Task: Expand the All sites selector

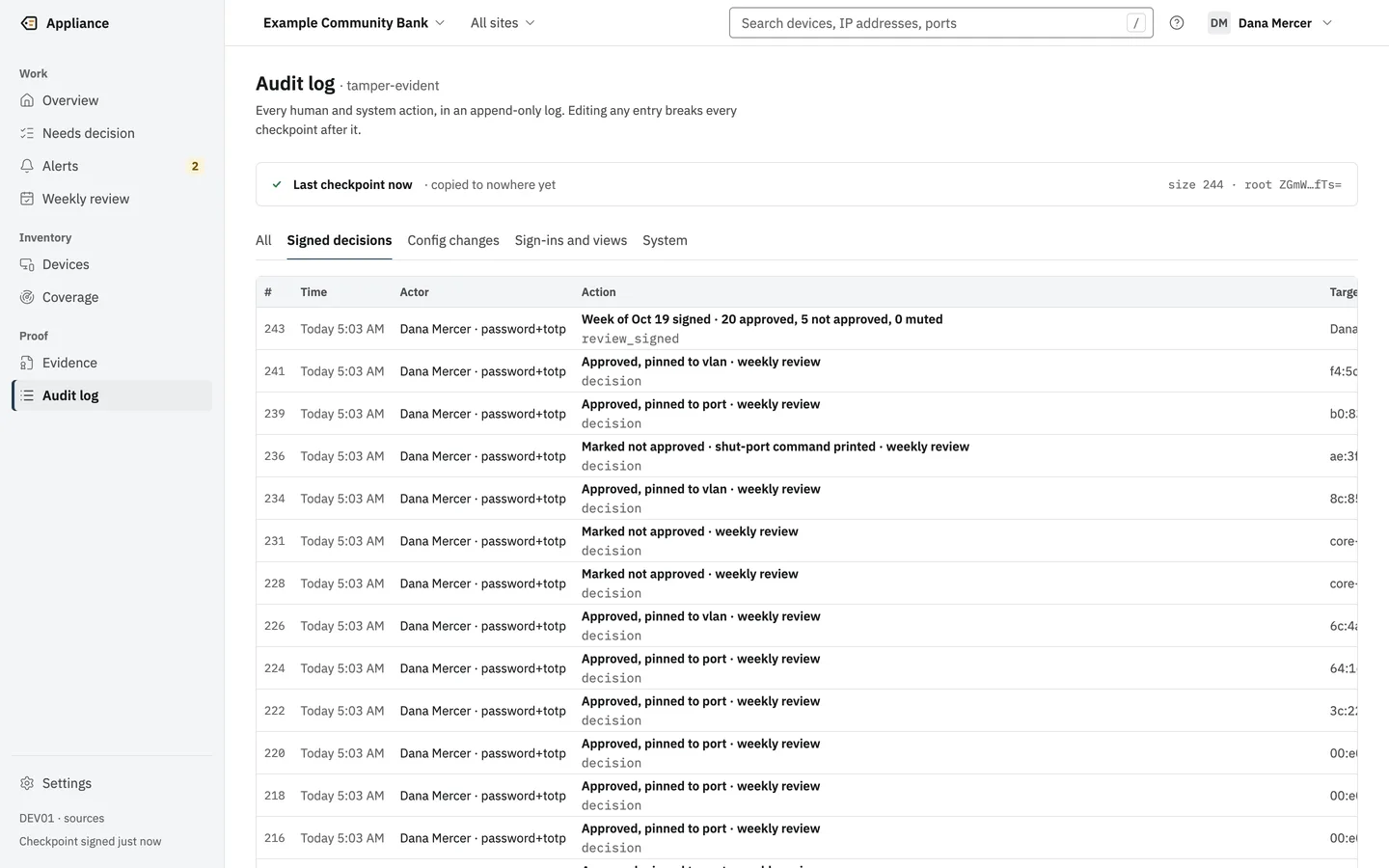Action: [x=503, y=23]
